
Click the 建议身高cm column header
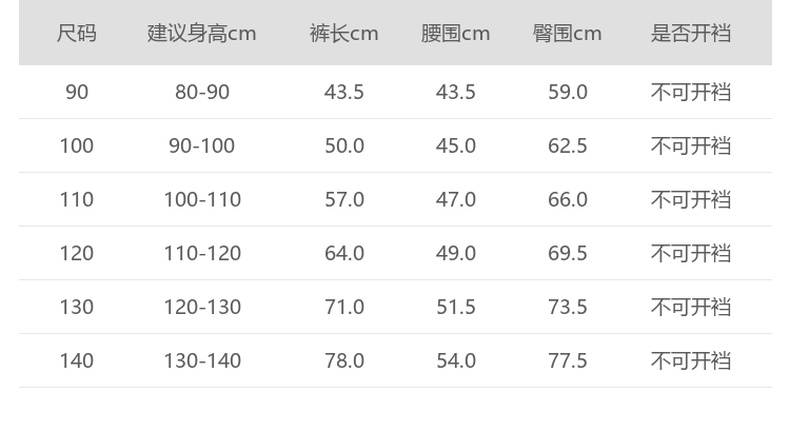click(202, 33)
